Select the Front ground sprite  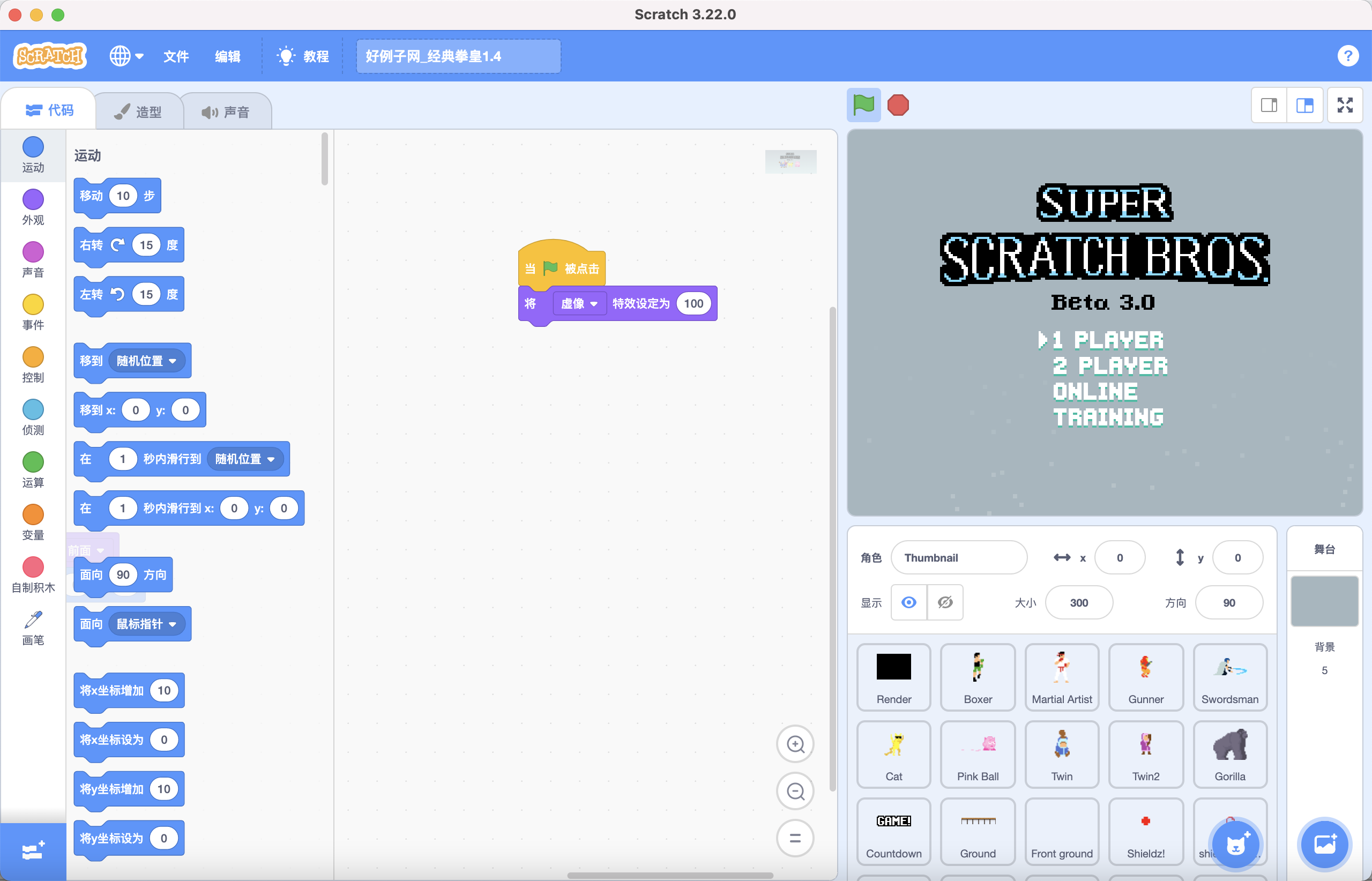[x=1062, y=832]
